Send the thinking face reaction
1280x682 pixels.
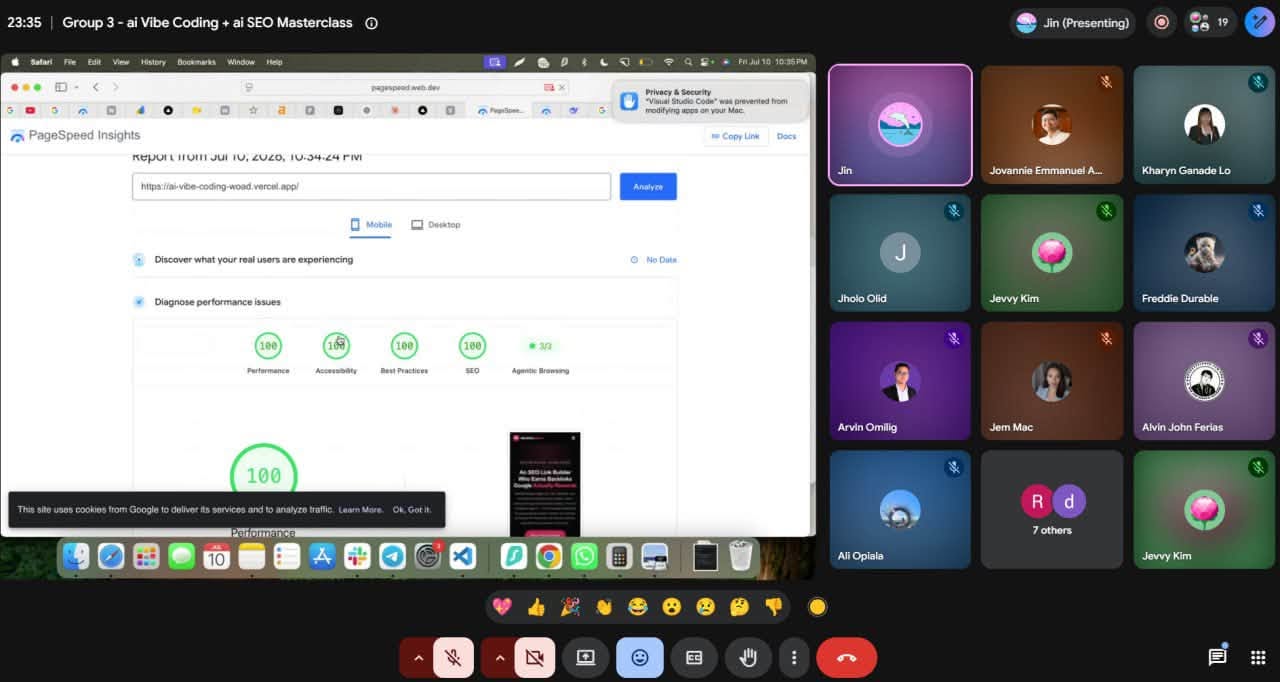pyautogui.click(x=740, y=606)
